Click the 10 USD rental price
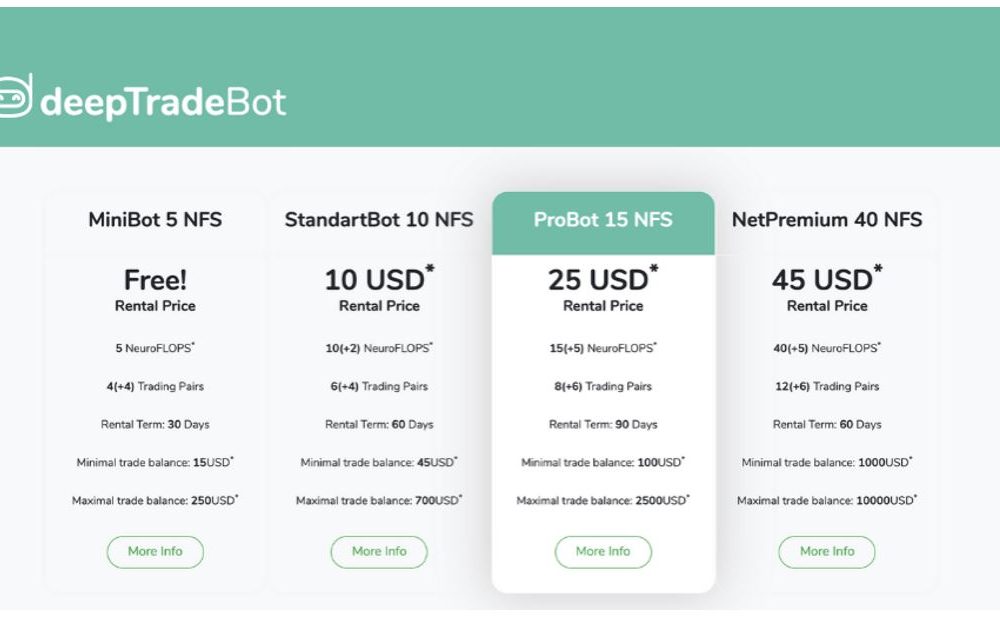The width and height of the screenshot is (1000, 617). (x=379, y=279)
